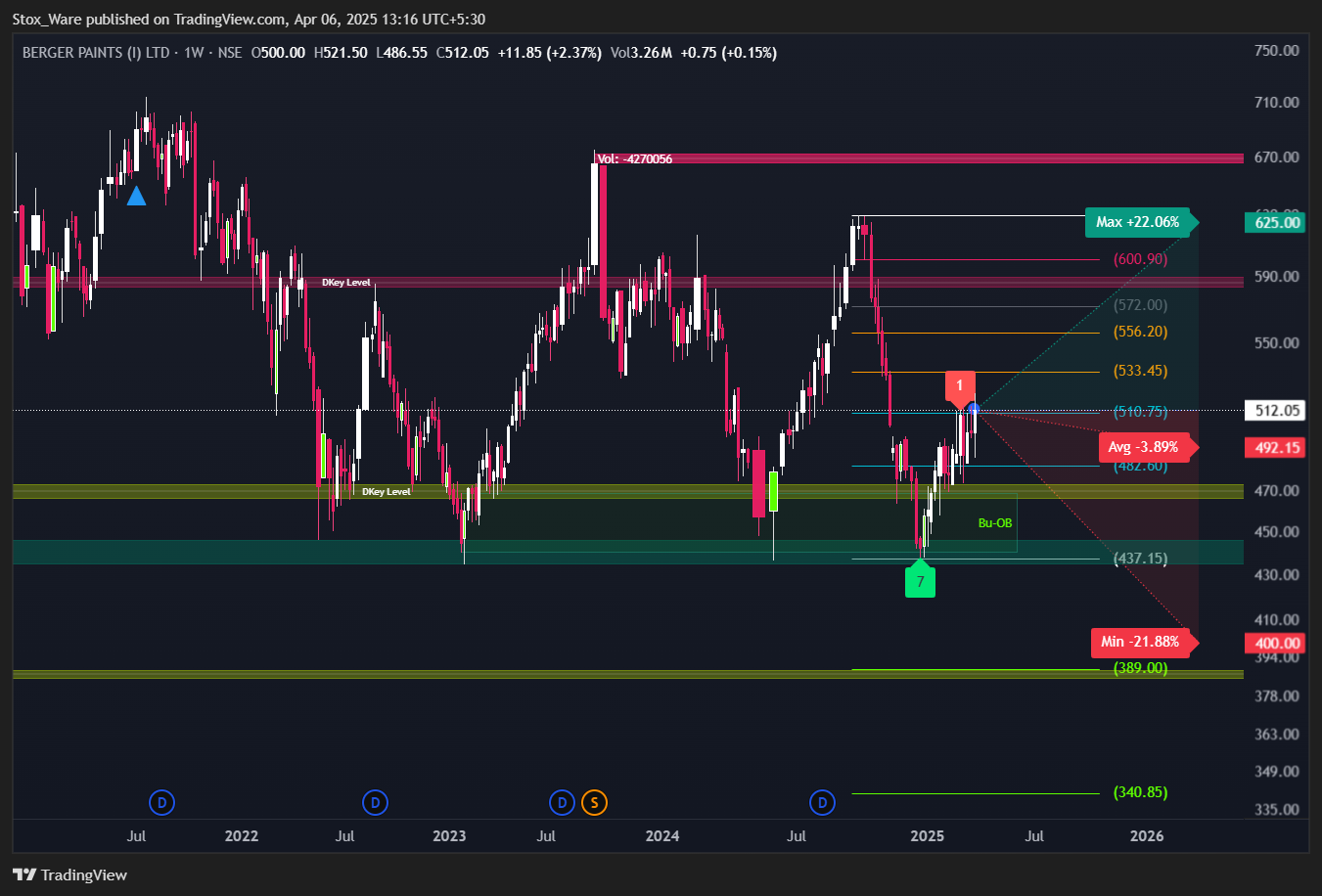Viewport: 1322px width, 896px height.
Task: Click the +11.85 (+2.37%) change value
Action: 549,53
